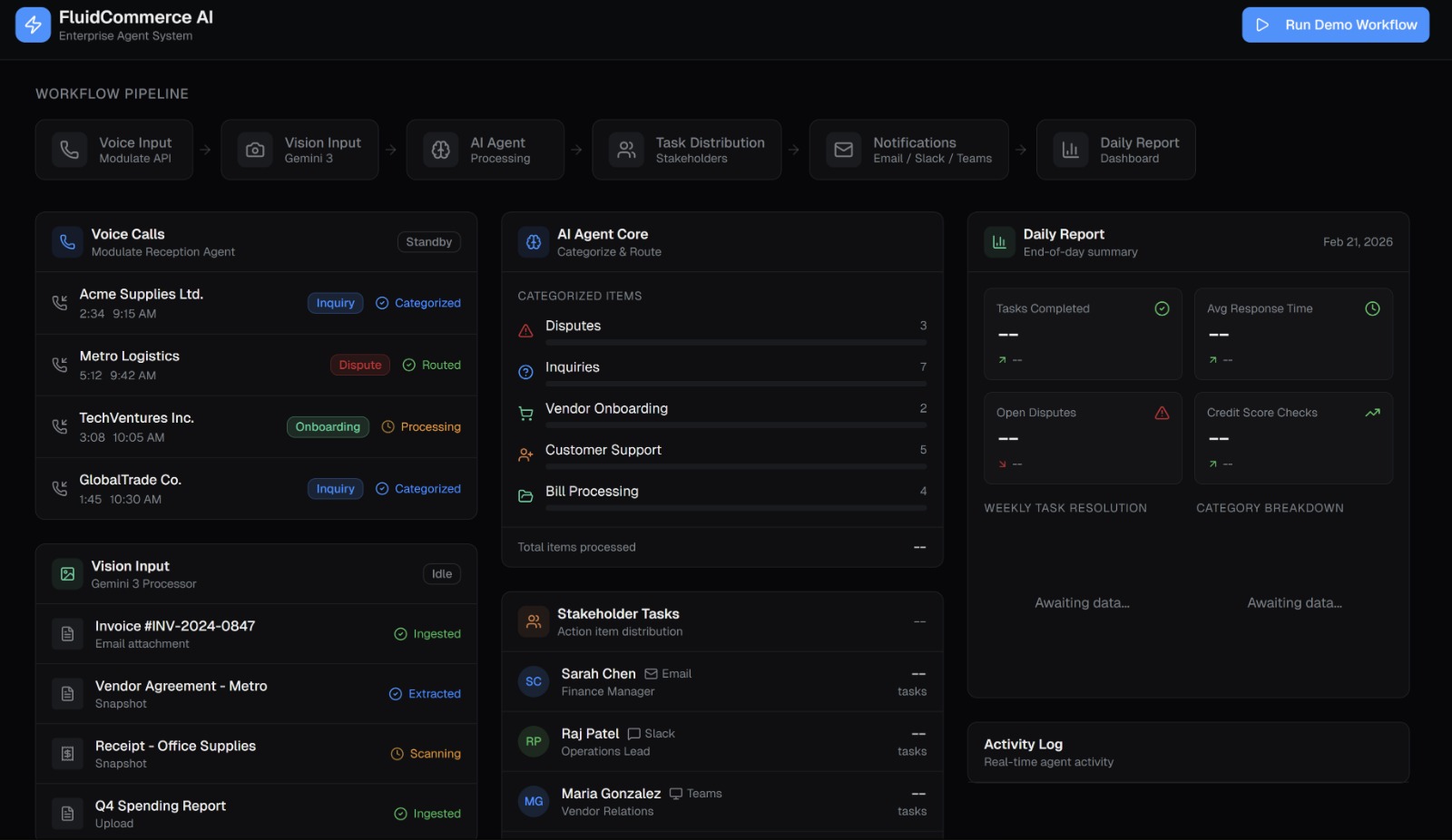
Task: Open Vendor Agreement - Metro item
Action: (x=256, y=694)
